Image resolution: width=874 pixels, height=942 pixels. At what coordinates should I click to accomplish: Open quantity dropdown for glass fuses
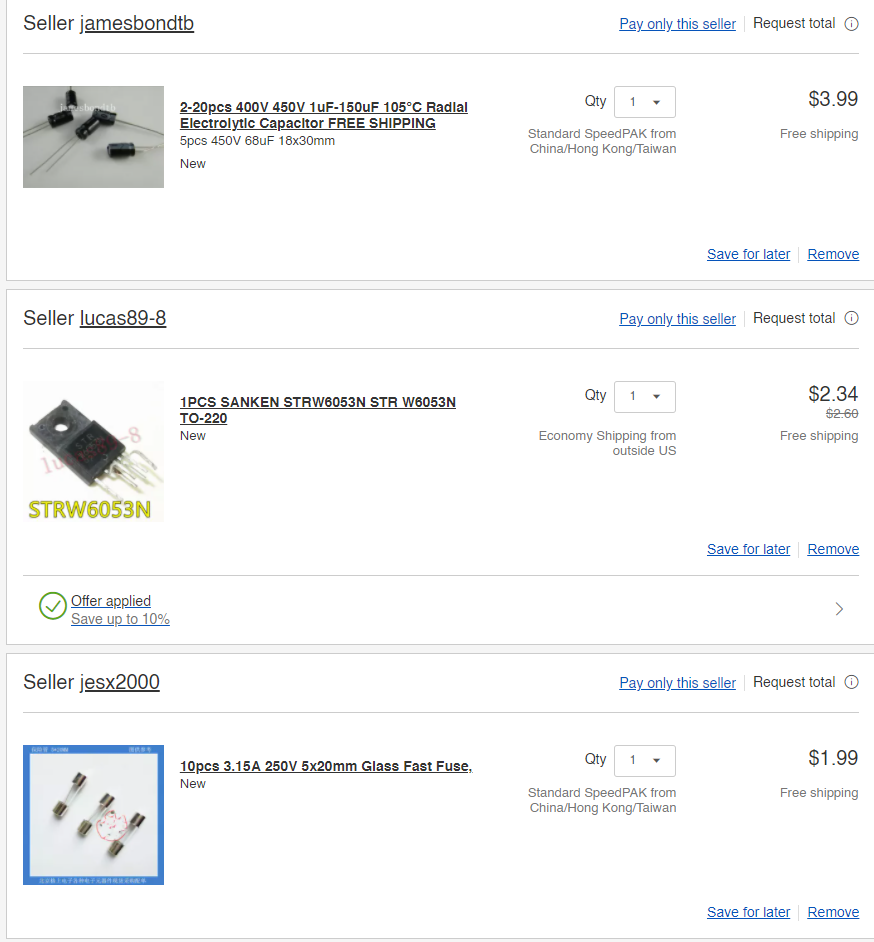coord(645,761)
